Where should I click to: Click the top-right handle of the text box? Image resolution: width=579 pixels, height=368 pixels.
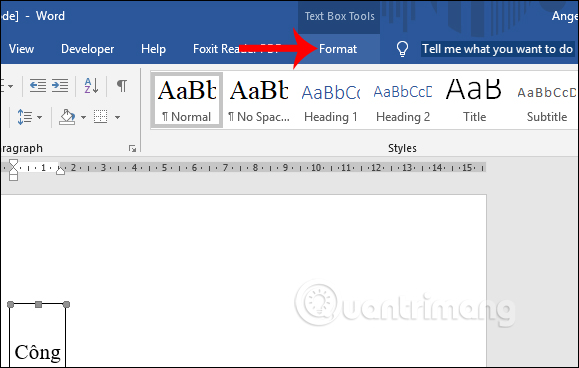66,305
